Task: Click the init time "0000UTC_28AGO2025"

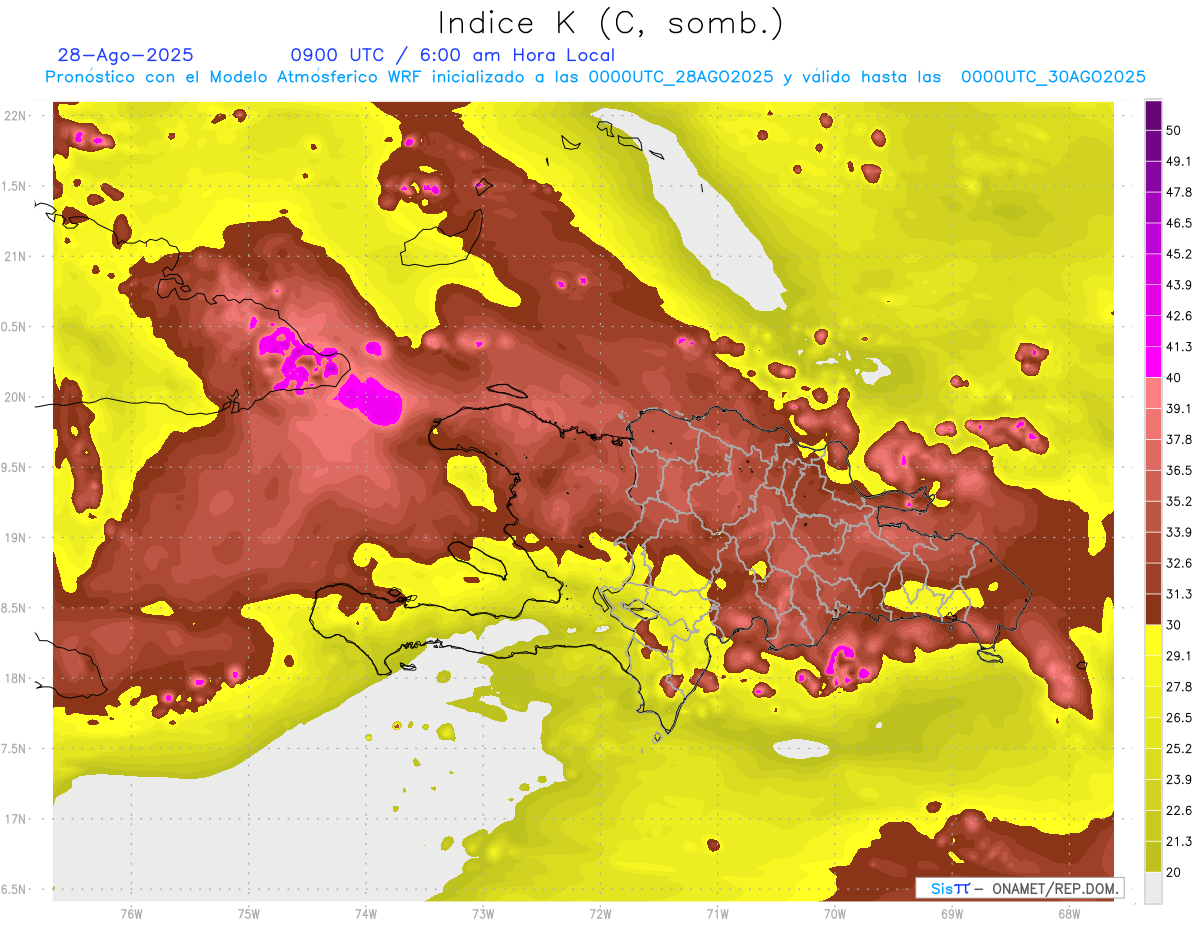Action: coord(680,77)
